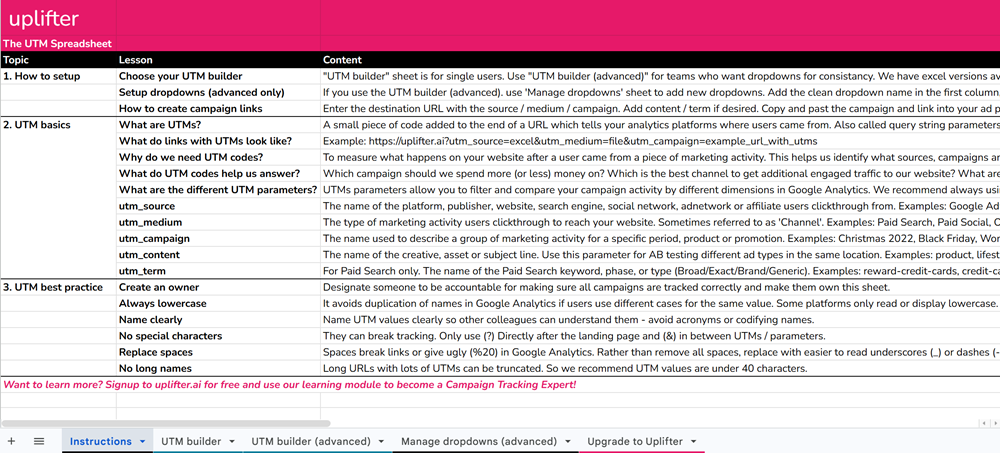This screenshot has height=453, width=1000.
Task: Select the 'Always lowercase' cell
Action: tap(218, 304)
